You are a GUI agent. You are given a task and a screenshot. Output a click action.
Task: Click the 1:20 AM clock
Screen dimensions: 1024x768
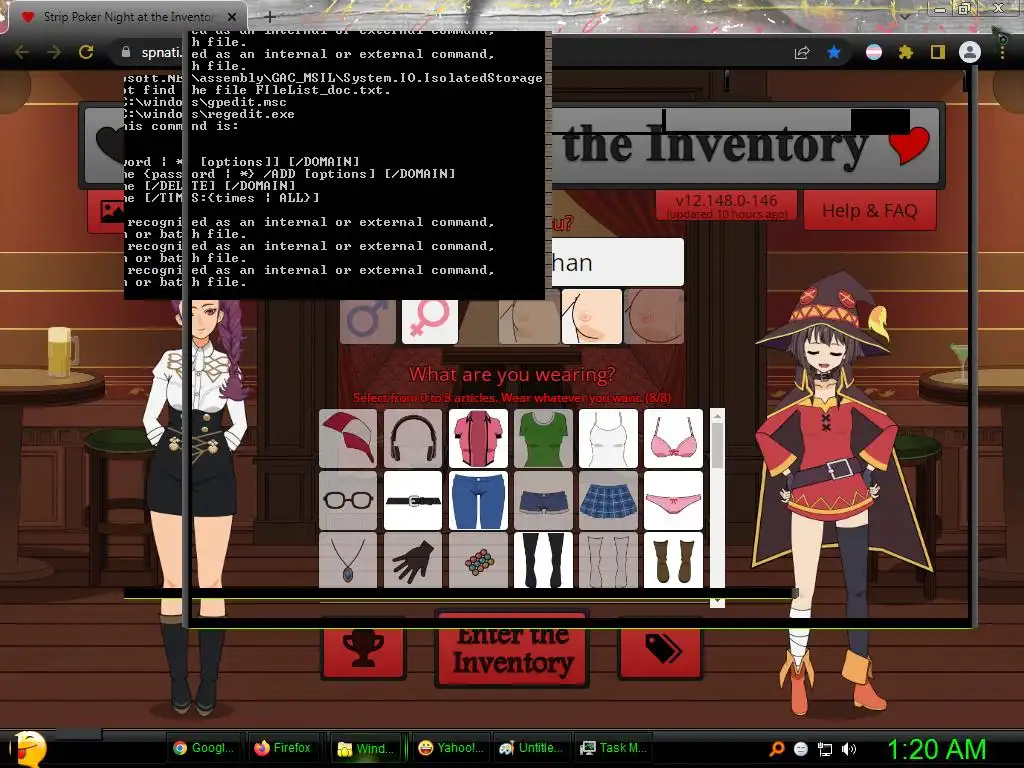point(936,749)
